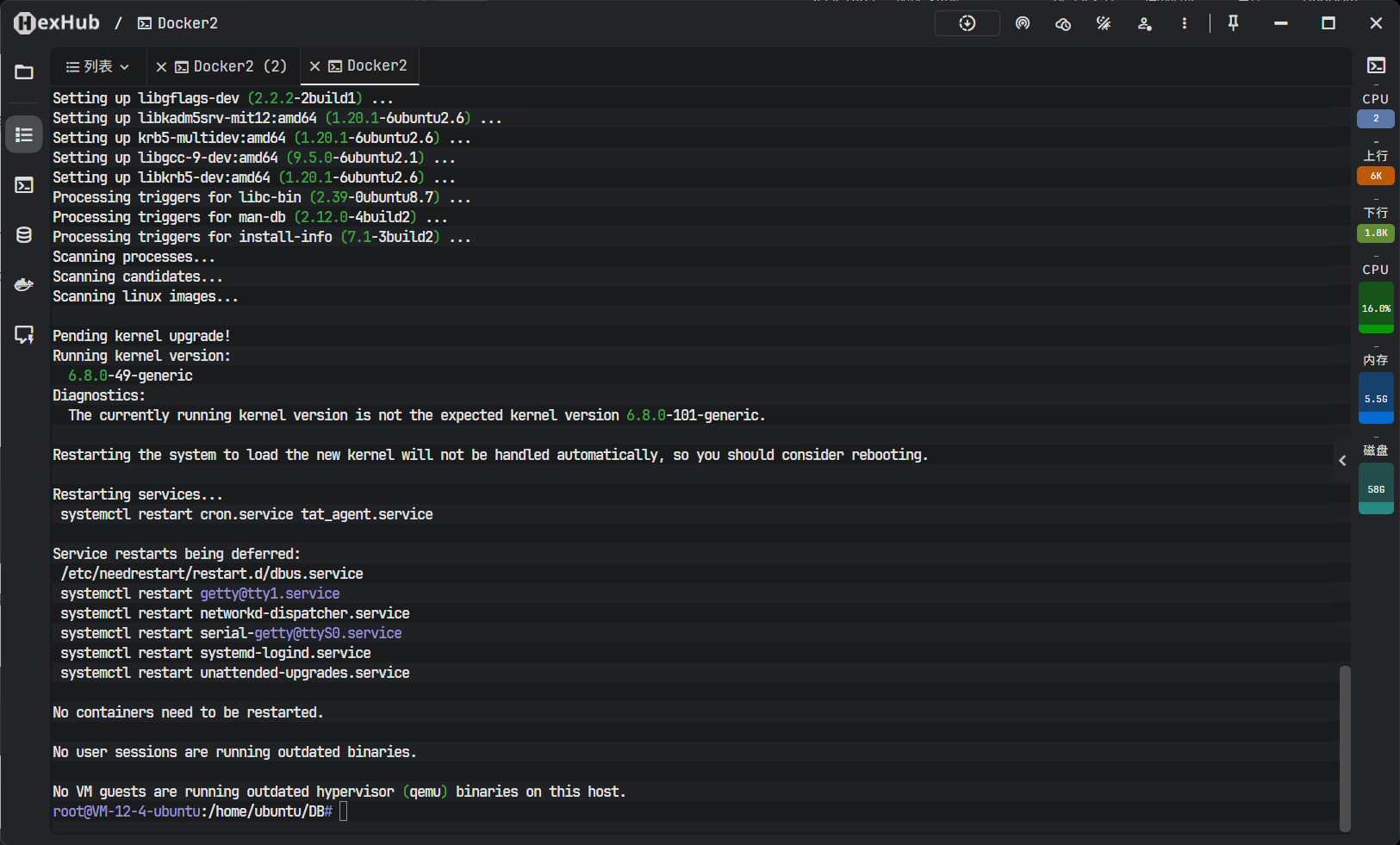Screen dimensions: 1400x845
Task: Click the terminal icon in right panel
Action: coord(1376,65)
